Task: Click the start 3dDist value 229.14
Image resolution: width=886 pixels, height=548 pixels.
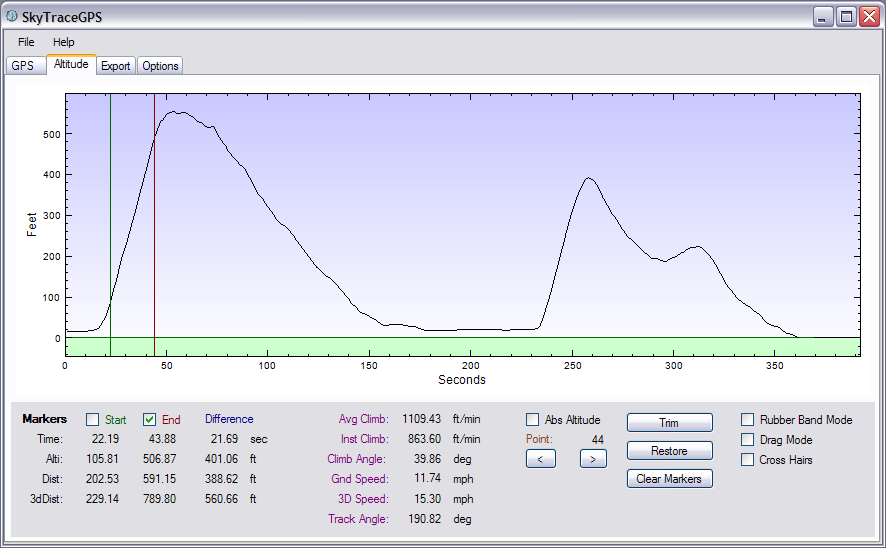Action: [102, 499]
